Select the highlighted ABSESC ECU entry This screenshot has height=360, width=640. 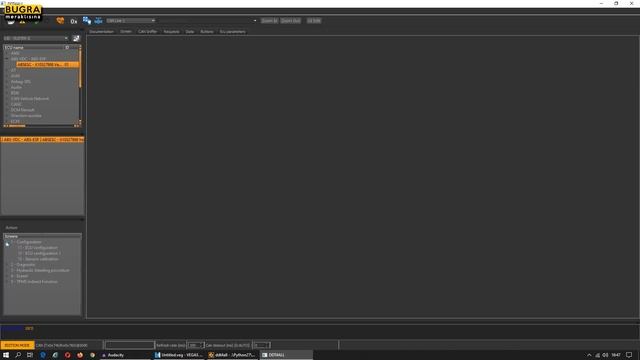tap(47, 64)
